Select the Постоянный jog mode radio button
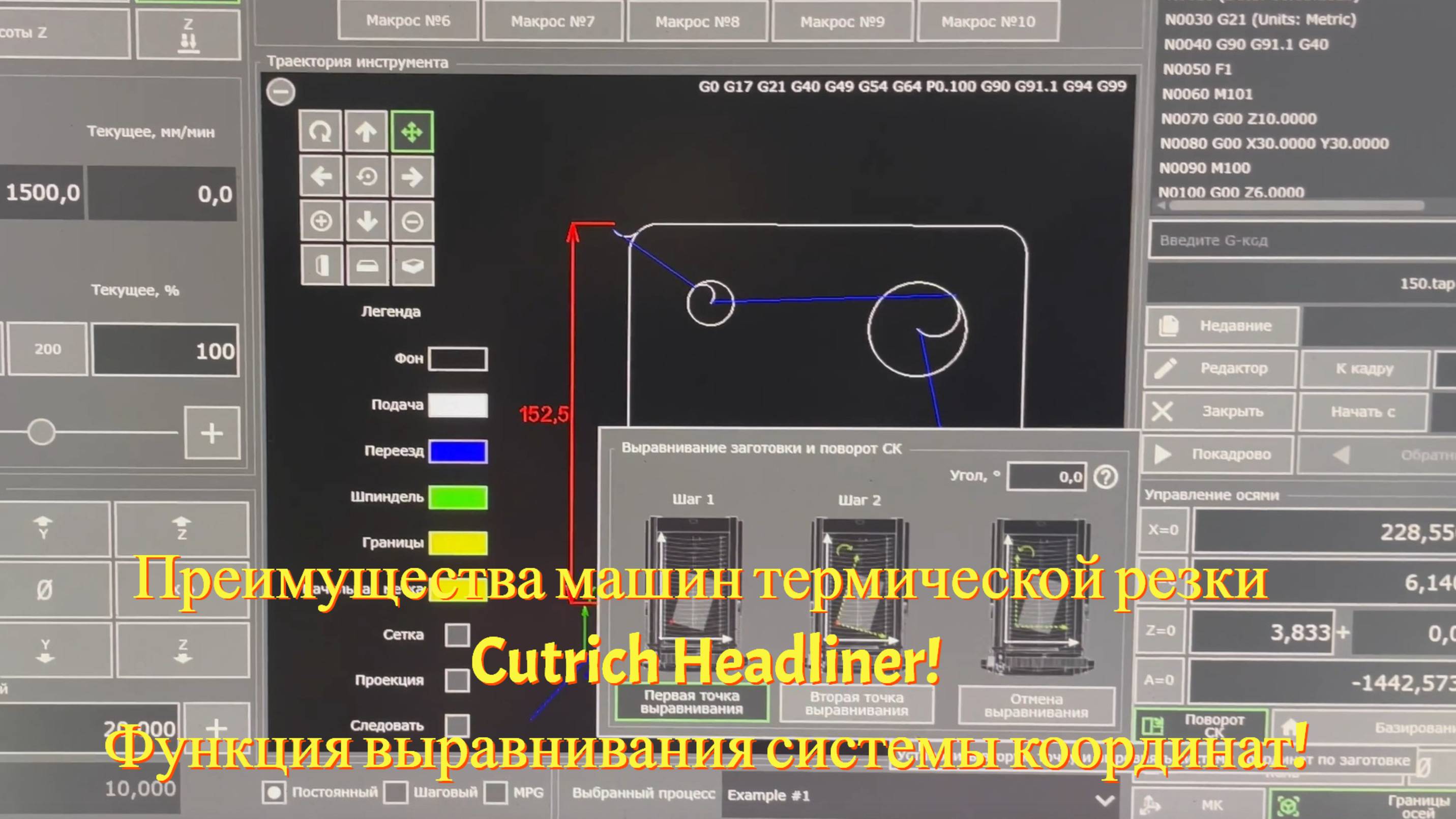Image resolution: width=1456 pixels, height=819 pixels. pos(274,793)
